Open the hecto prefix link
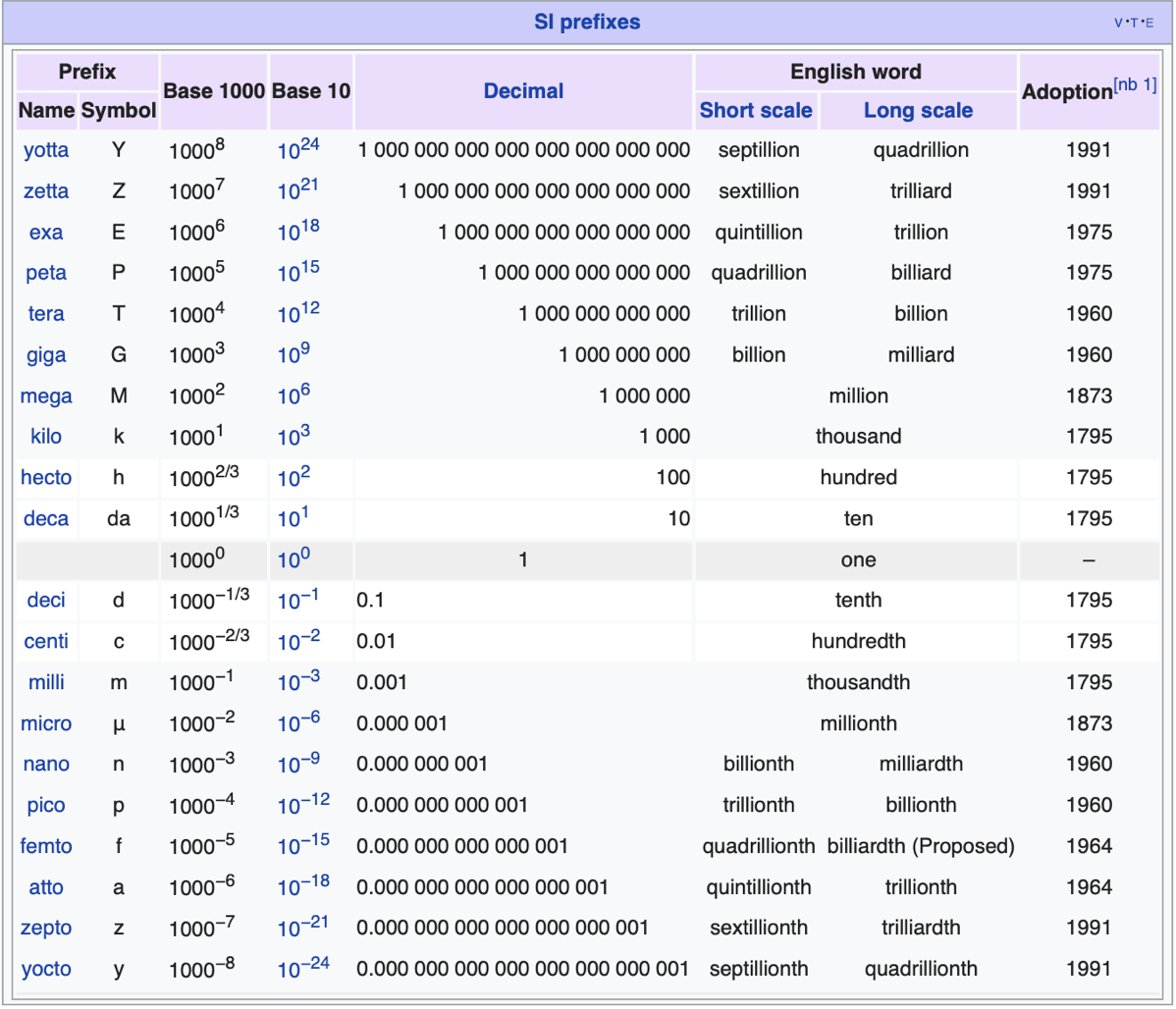Image resolution: width=1176 pixels, height=1009 pixels. click(46, 478)
